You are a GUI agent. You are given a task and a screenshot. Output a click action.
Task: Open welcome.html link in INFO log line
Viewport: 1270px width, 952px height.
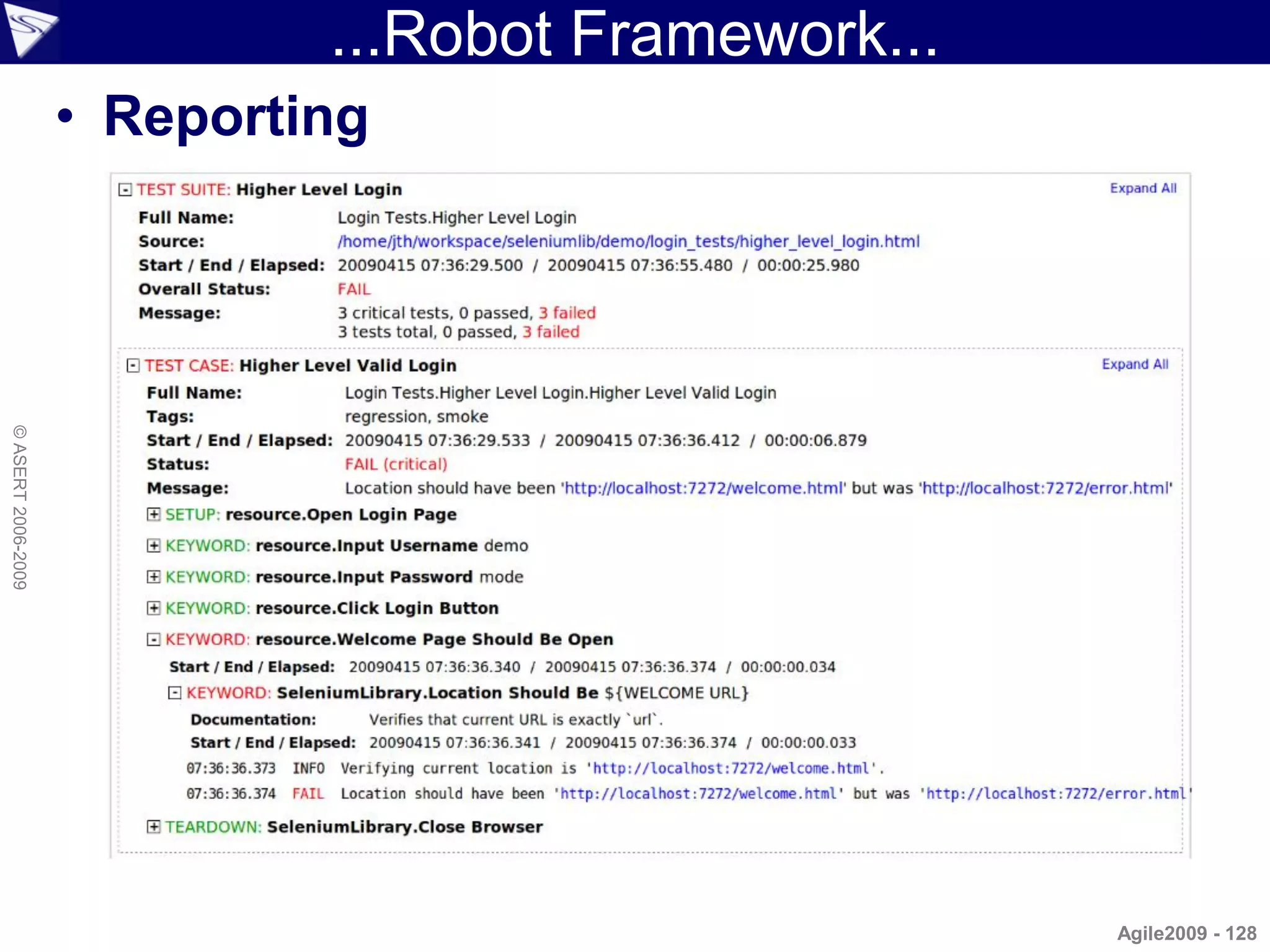tap(731, 769)
